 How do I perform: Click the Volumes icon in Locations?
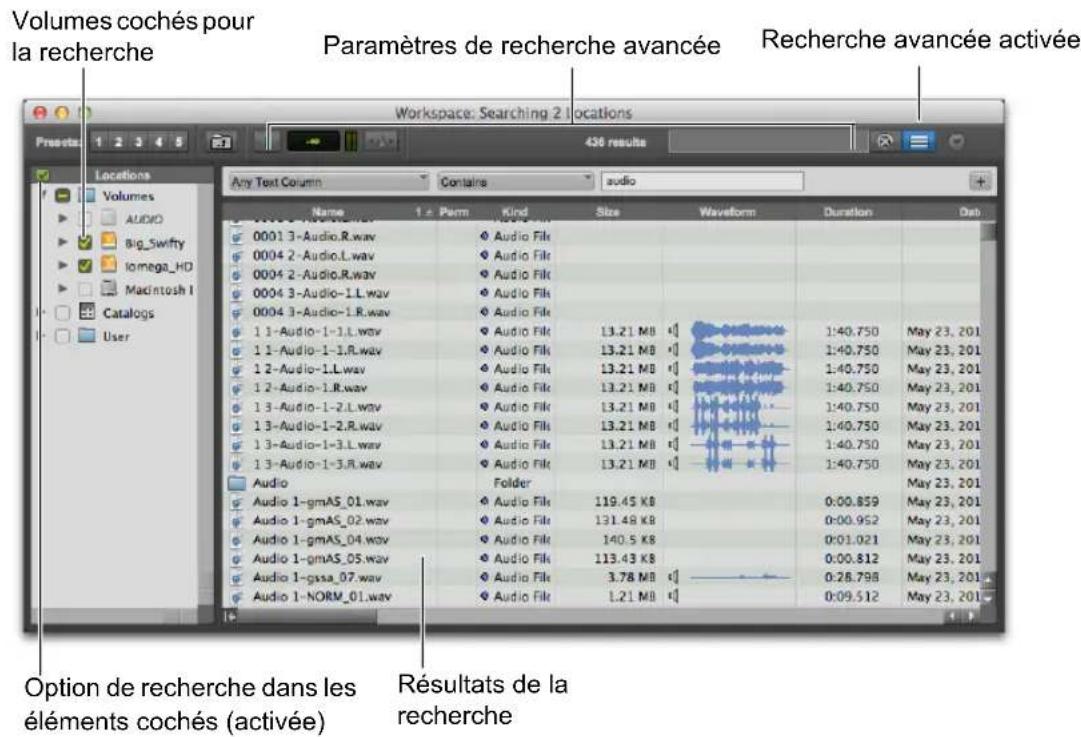coord(87,195)
